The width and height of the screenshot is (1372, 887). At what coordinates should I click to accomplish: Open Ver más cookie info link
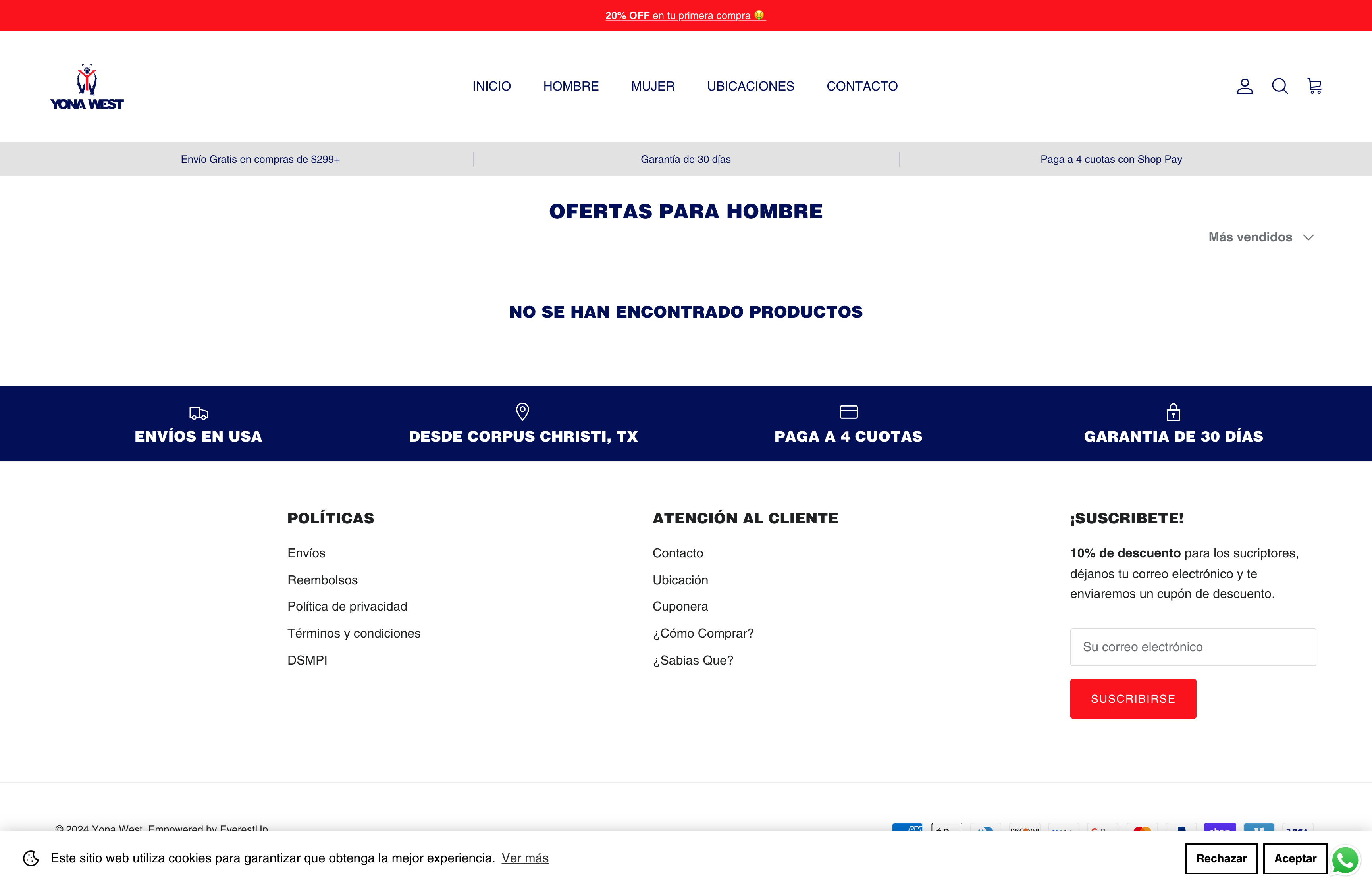pyautogui.click(x=524, y=858)
